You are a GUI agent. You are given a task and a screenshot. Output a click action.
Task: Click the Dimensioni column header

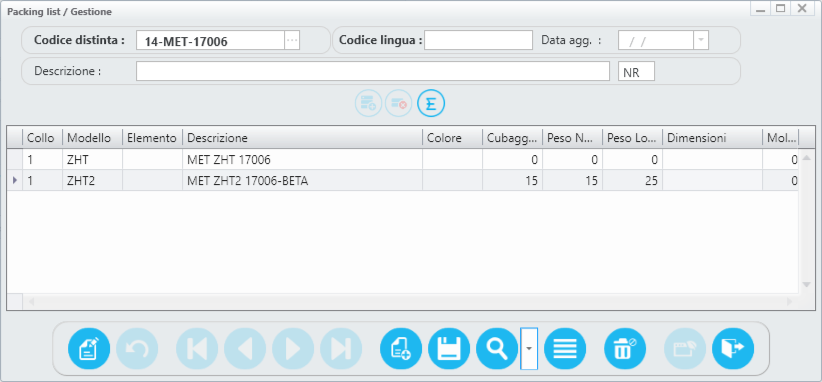712,138
